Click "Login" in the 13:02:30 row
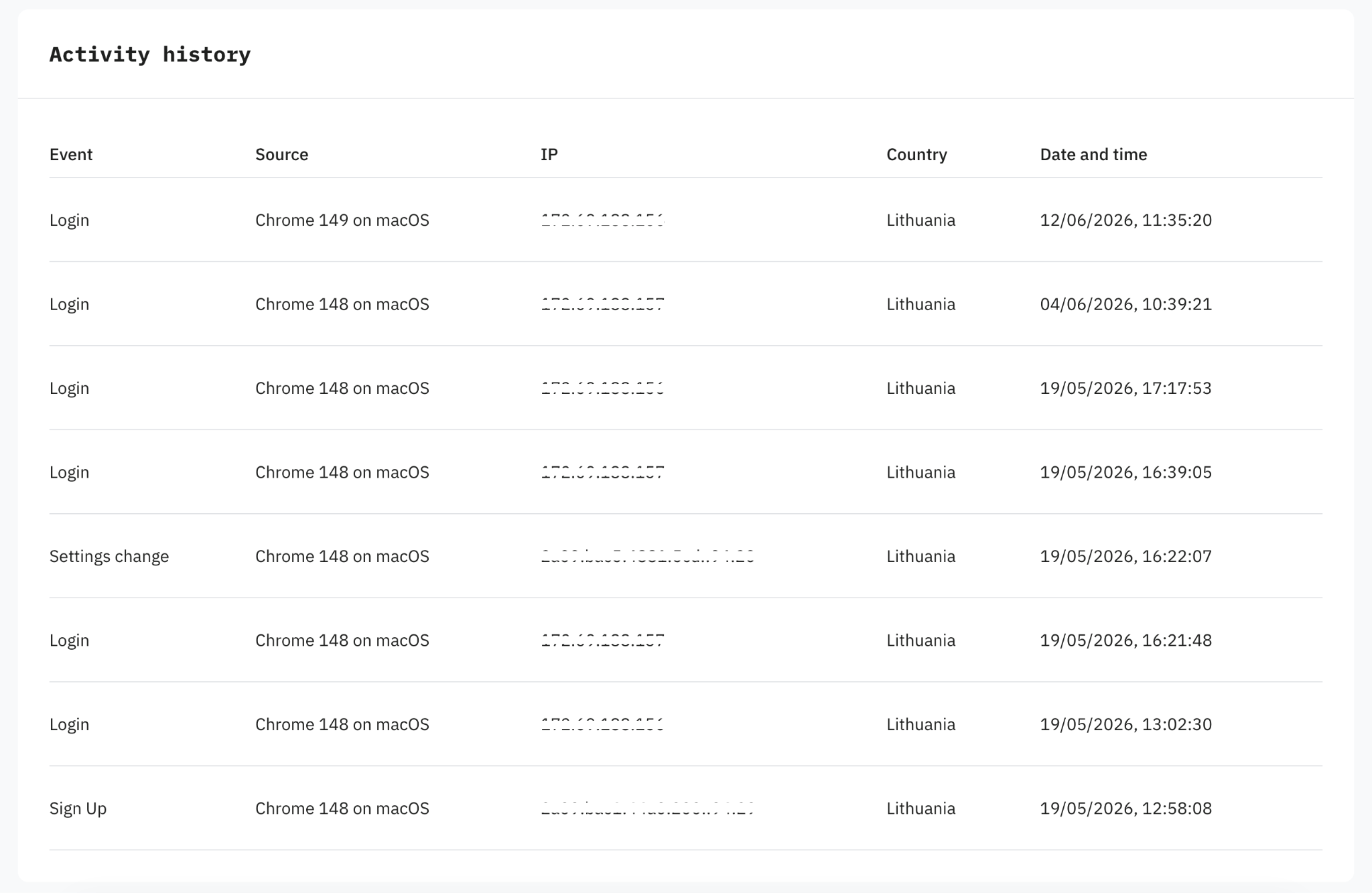 tap(70, 725)
